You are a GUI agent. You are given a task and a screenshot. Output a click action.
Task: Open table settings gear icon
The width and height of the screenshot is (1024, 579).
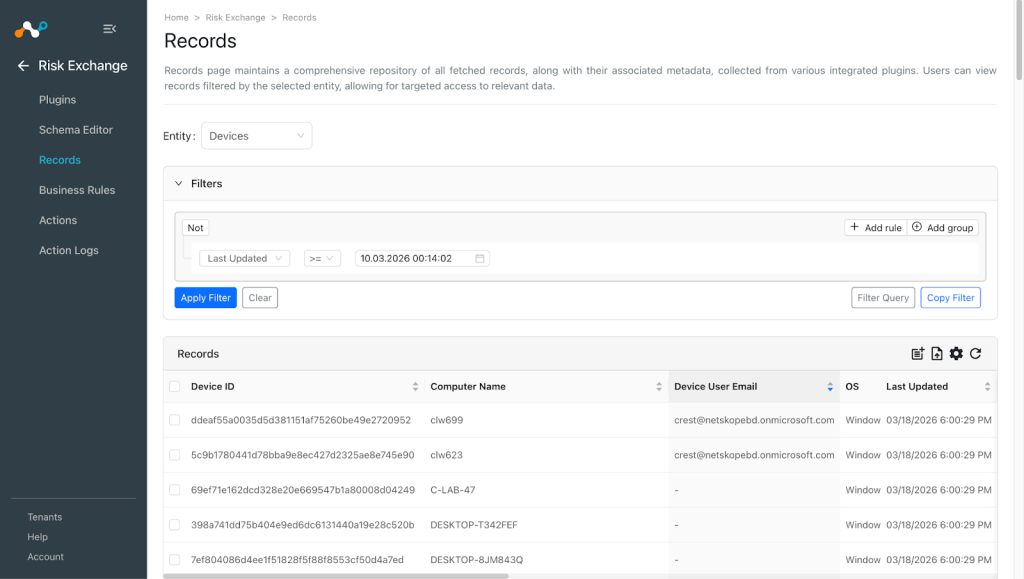[956, 354]
